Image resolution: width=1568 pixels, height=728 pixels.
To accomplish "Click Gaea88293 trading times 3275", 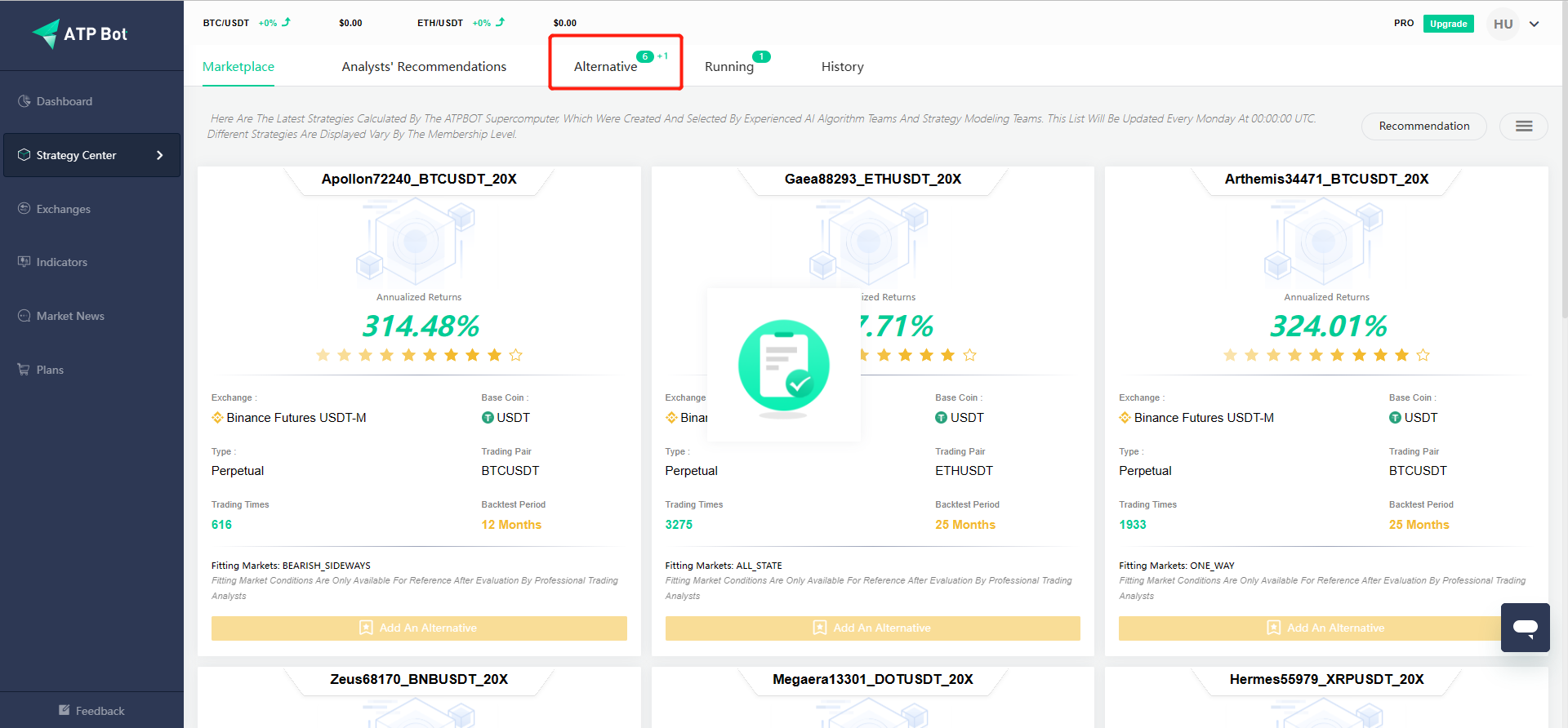I will [679, 525].
